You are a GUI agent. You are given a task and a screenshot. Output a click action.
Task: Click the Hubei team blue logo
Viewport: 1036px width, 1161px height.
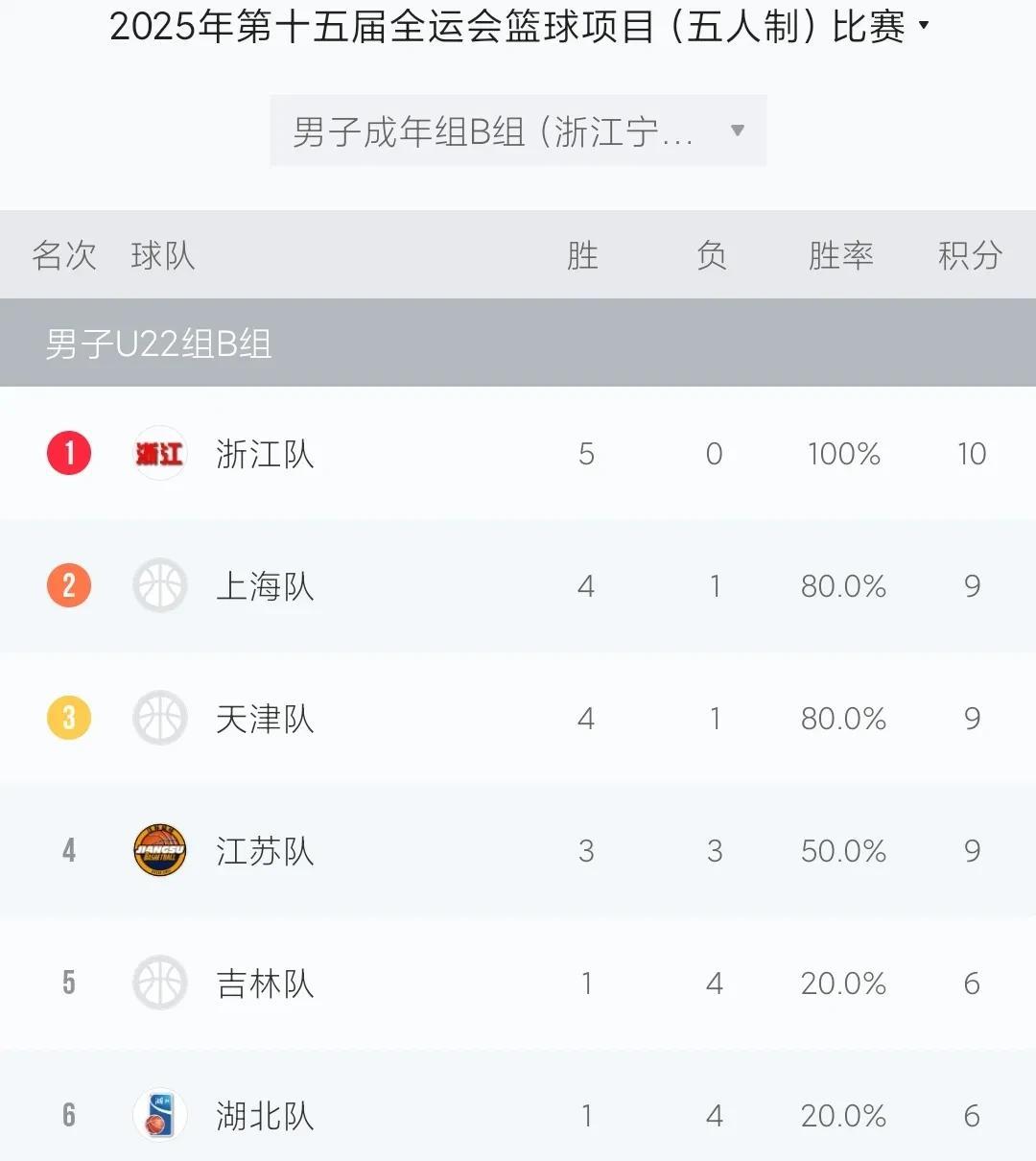coord(159,1115)
